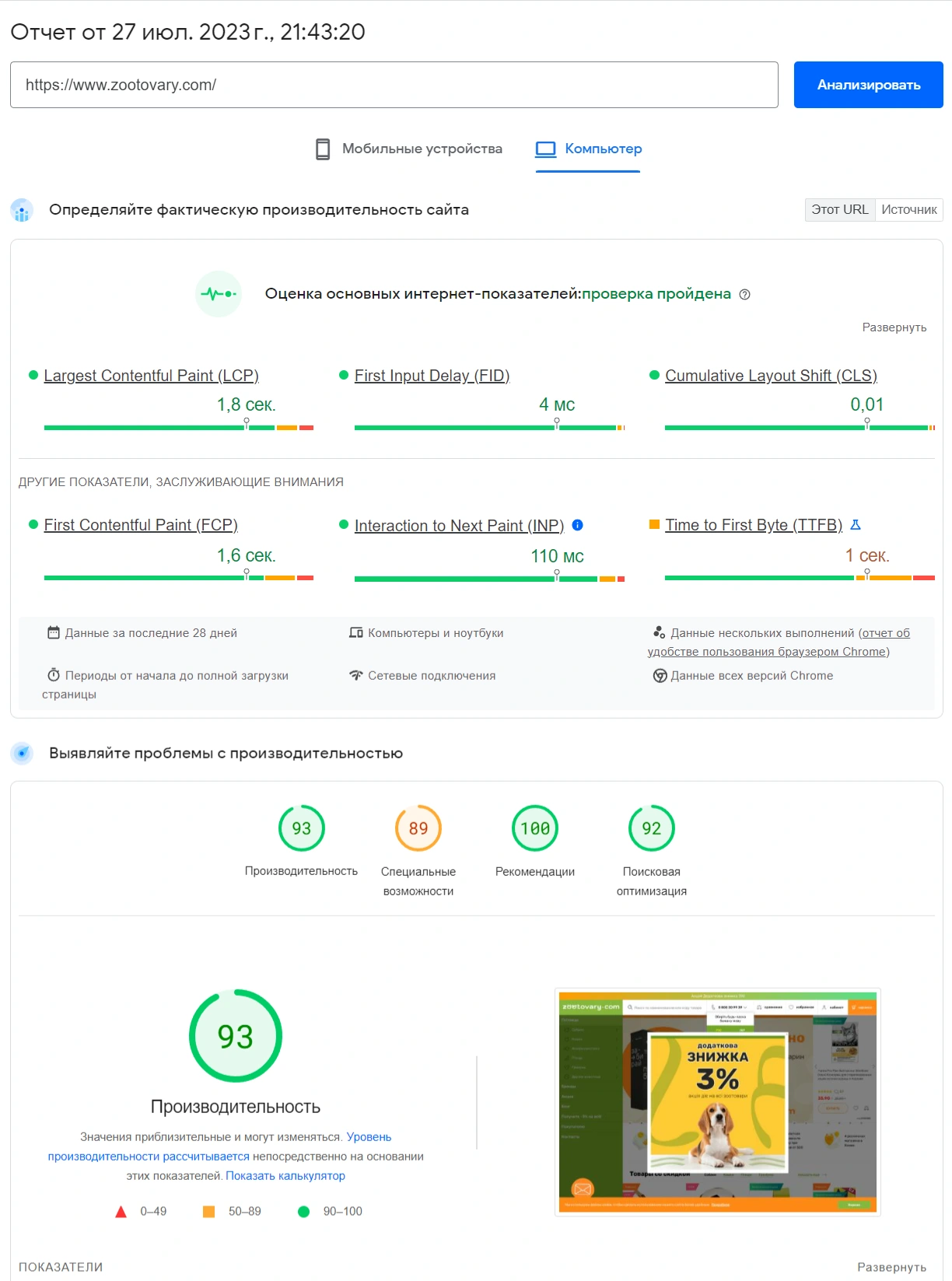
Task: Click the help icon next to 'проверка пройдена'
Action: tap(744, 295)
